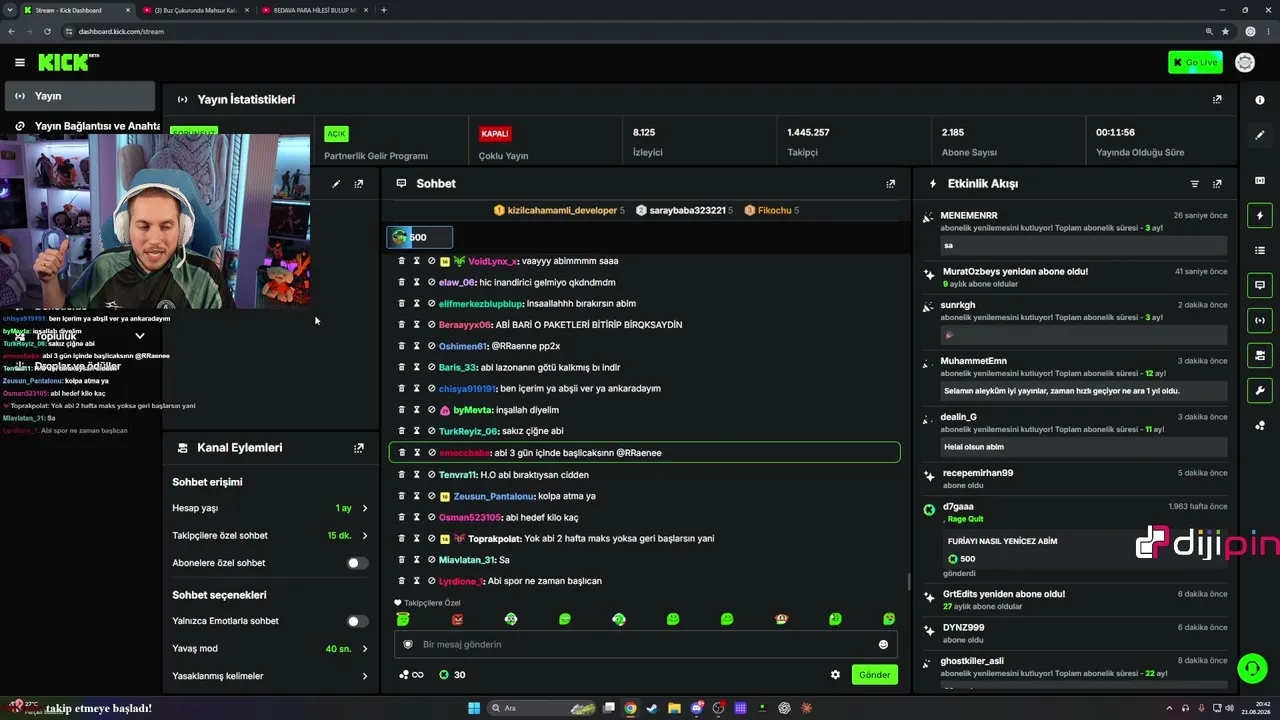Screen dimensions: 1280x720
Task: Click the chat bubble icon in right sidebar
Action: click(1260, 285)
